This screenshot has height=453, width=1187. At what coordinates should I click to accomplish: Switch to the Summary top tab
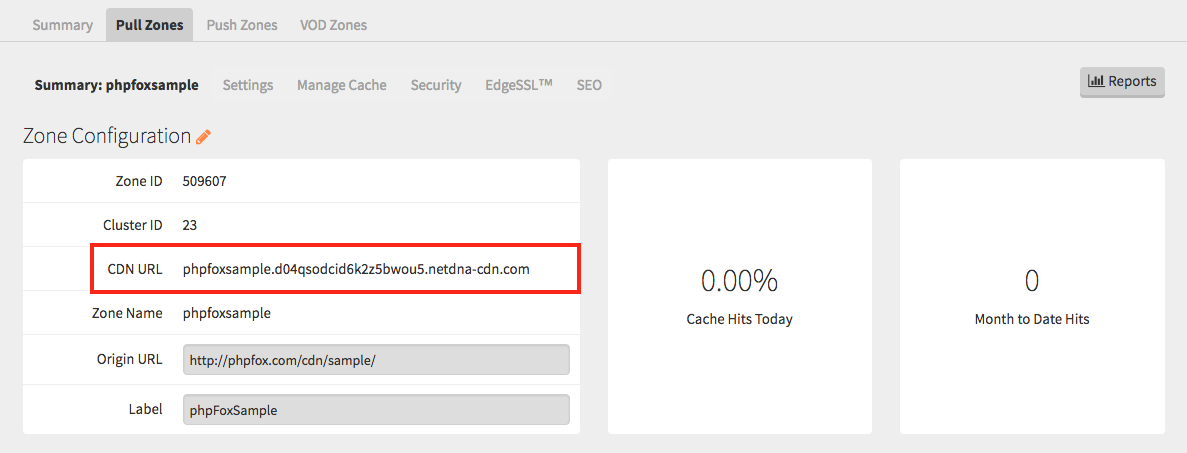(62, 25)
